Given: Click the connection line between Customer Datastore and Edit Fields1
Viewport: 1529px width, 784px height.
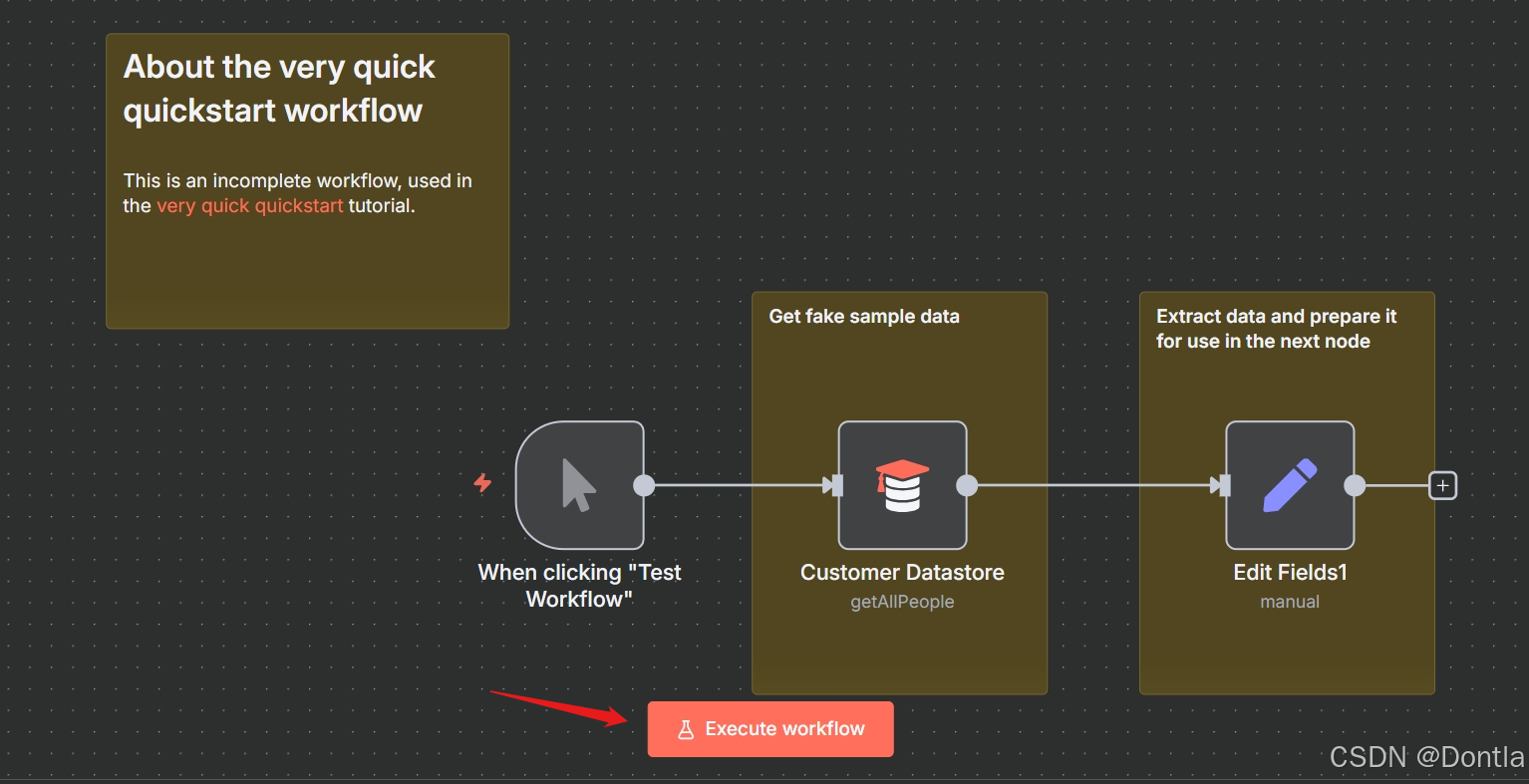Looking at the screenshot, I should point(1096,486).
